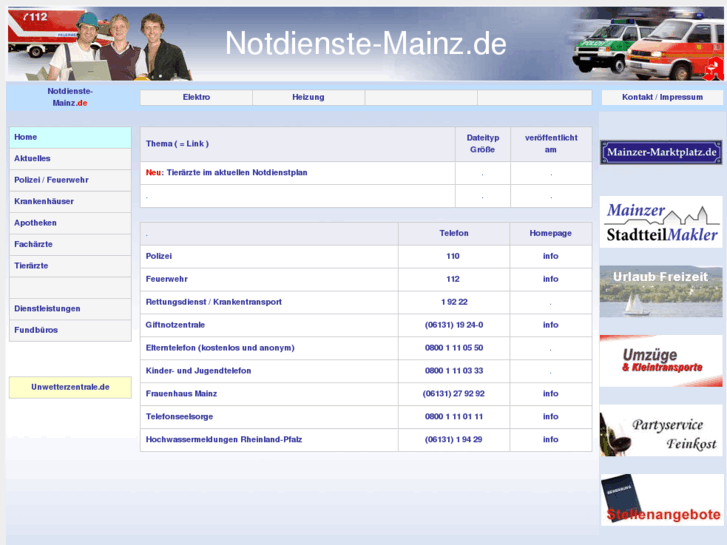Click the Partyservice Feinkost banner
The height and width of the screenshot is (545, 727).
[x=661, y=430]
